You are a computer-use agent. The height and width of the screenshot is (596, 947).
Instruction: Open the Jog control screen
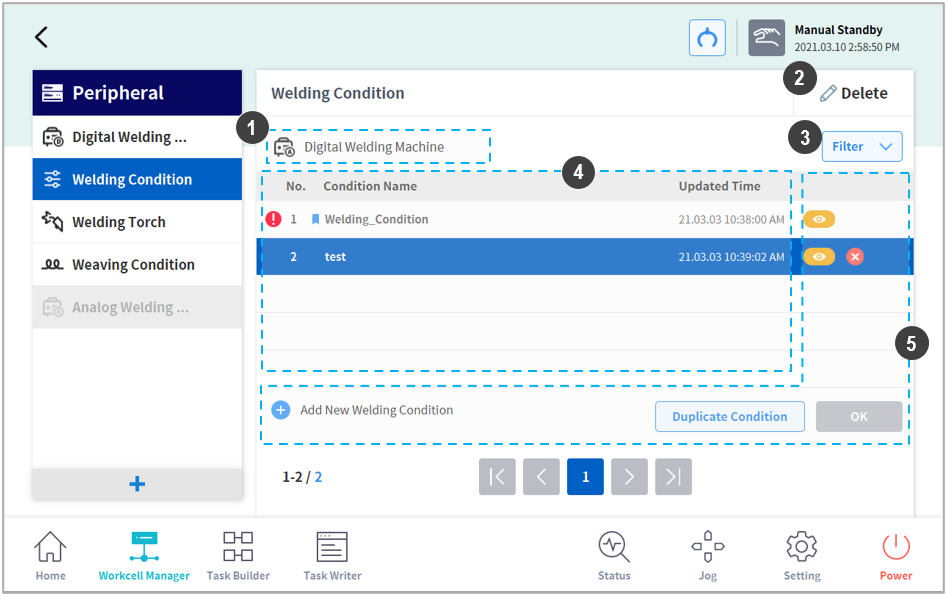708,555
